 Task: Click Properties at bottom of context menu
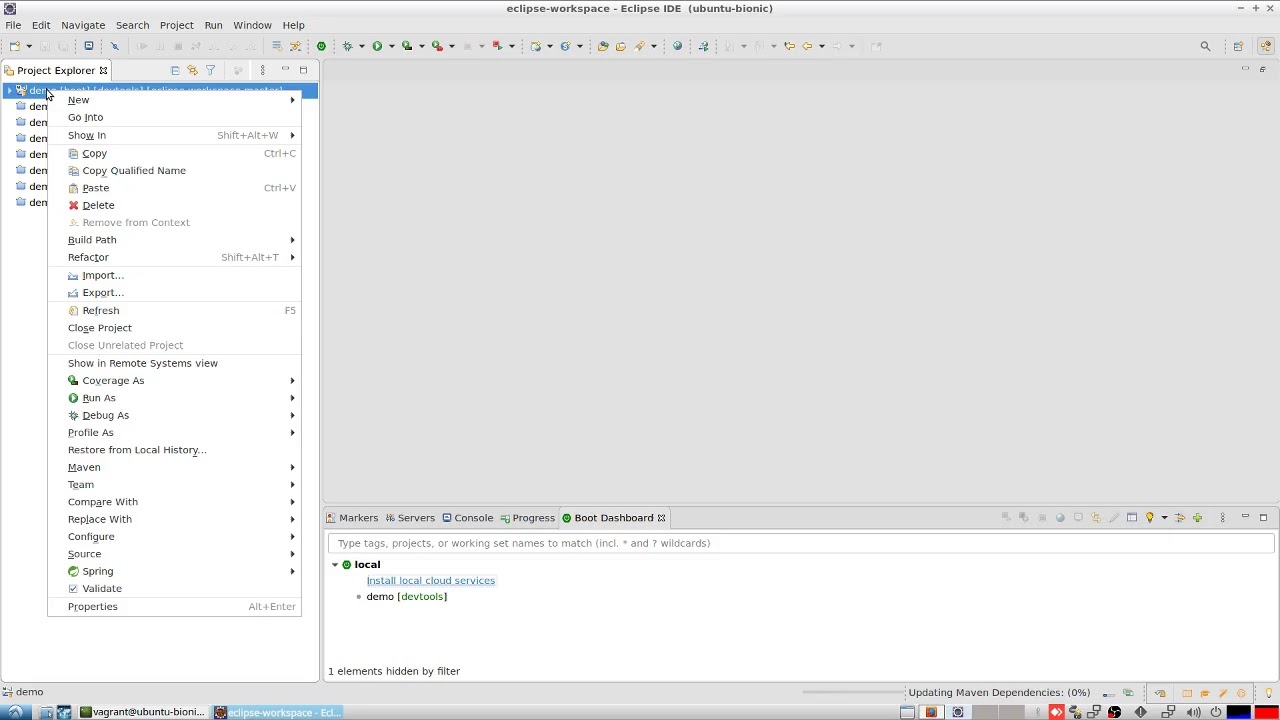click(x=174, y=607)
